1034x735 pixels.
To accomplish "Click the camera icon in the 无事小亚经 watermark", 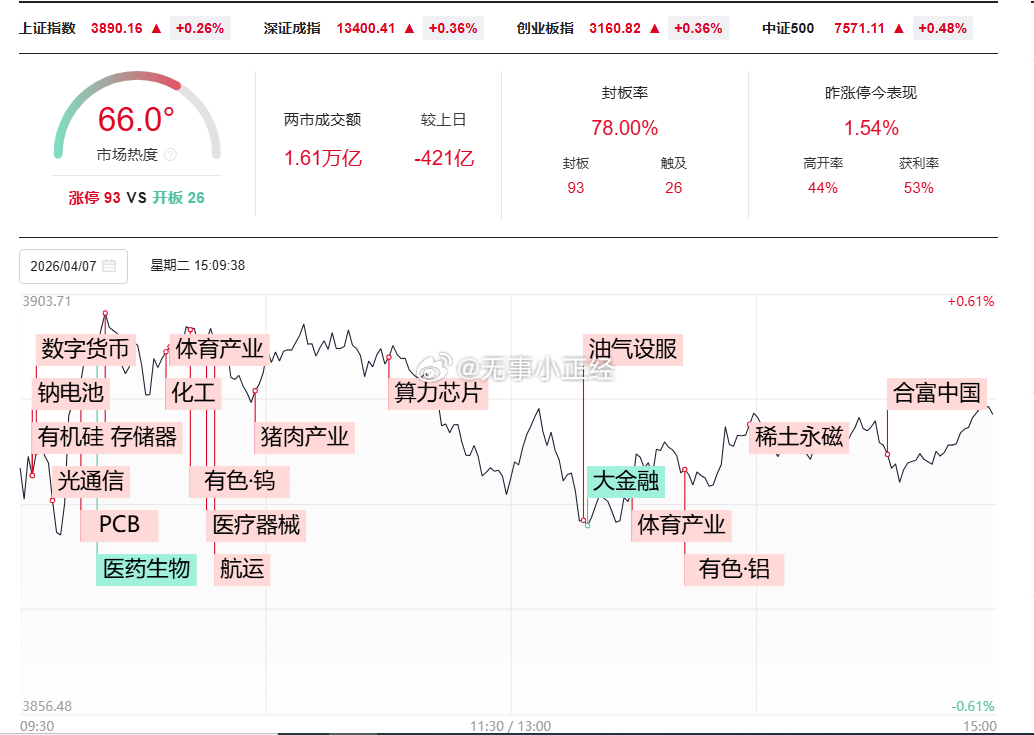I will click(x=434, y=364).
